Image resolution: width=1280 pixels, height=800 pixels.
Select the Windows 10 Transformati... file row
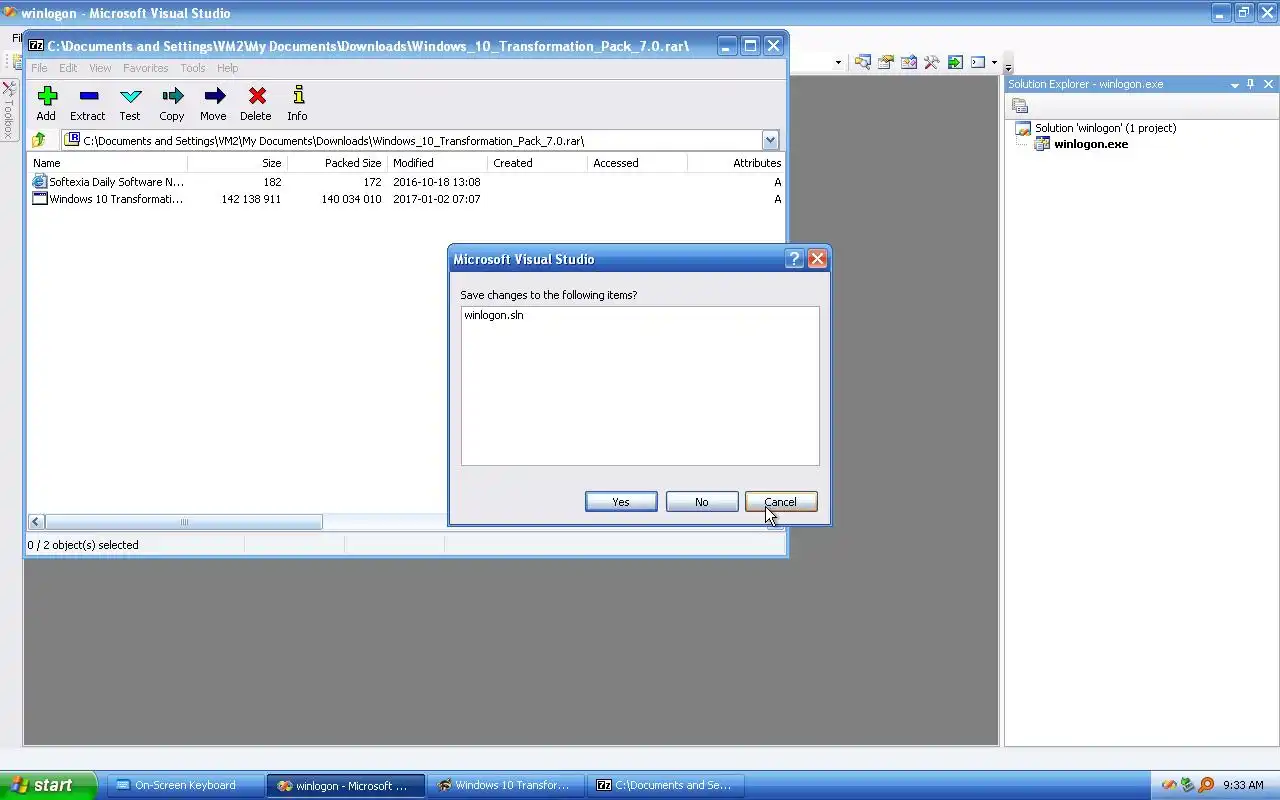pos(406,199)
